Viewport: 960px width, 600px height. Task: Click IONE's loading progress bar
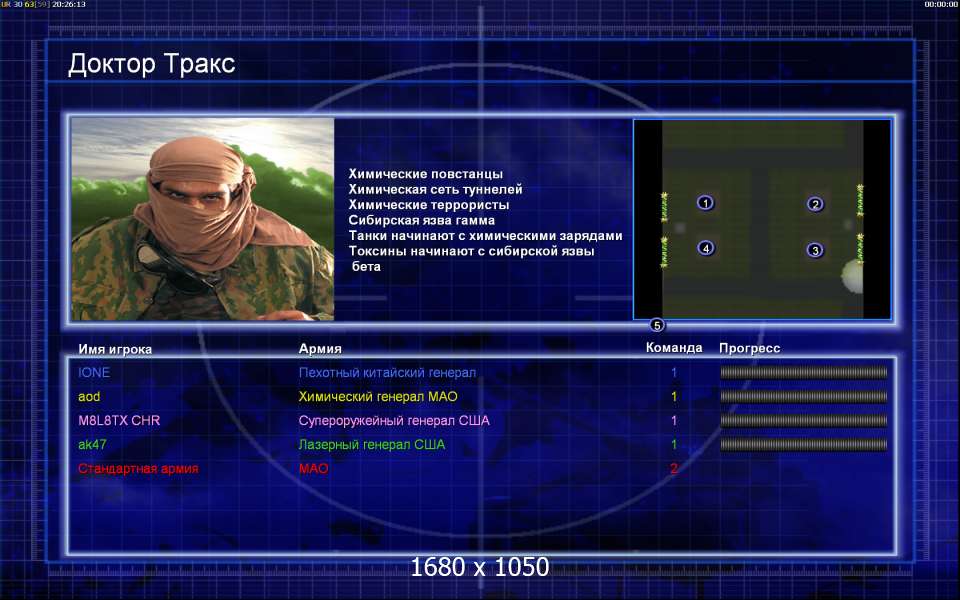(x=803, y=372)
